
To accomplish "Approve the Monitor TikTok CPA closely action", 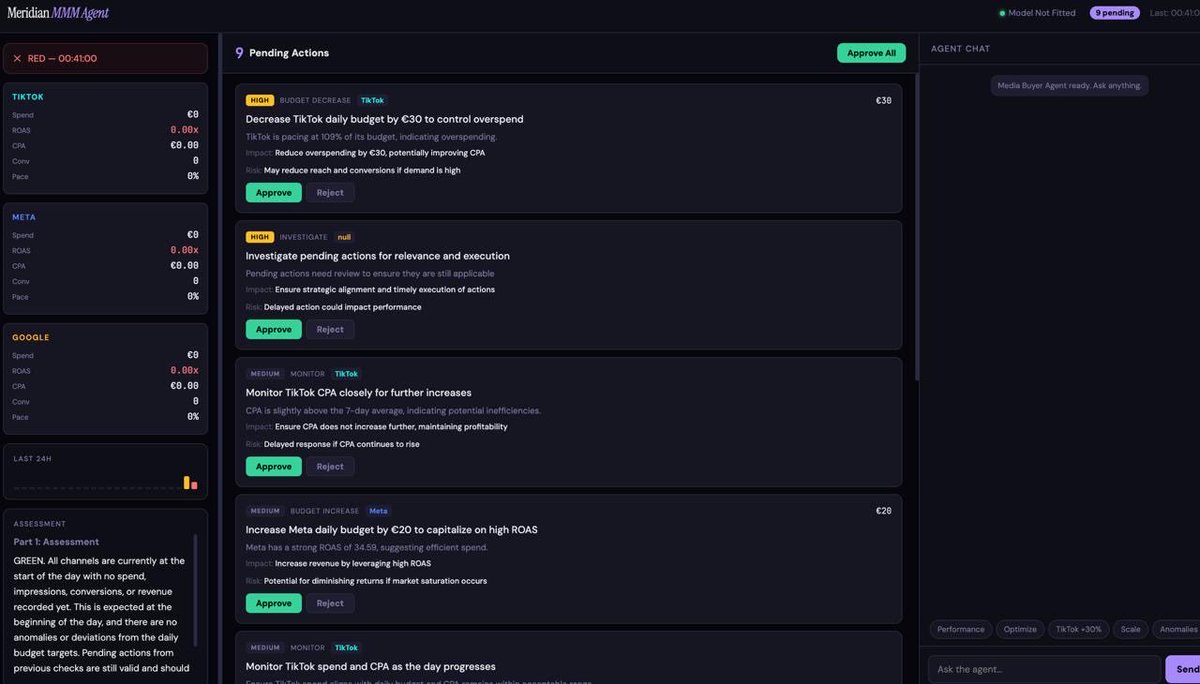I will point(273,467).
